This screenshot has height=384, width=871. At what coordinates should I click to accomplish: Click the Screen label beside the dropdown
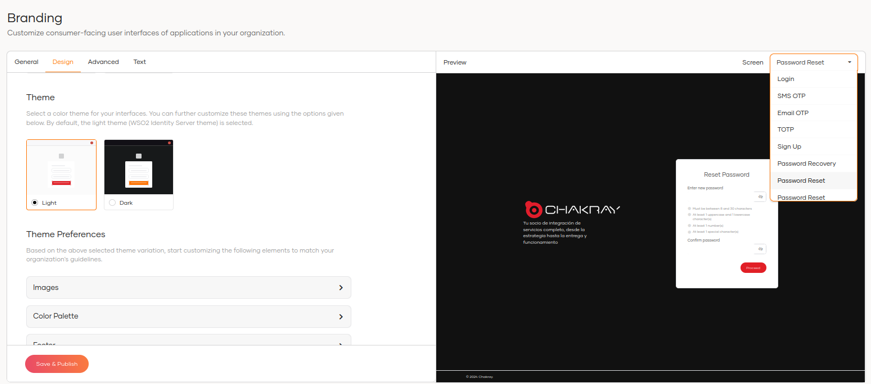pos(752,62)
